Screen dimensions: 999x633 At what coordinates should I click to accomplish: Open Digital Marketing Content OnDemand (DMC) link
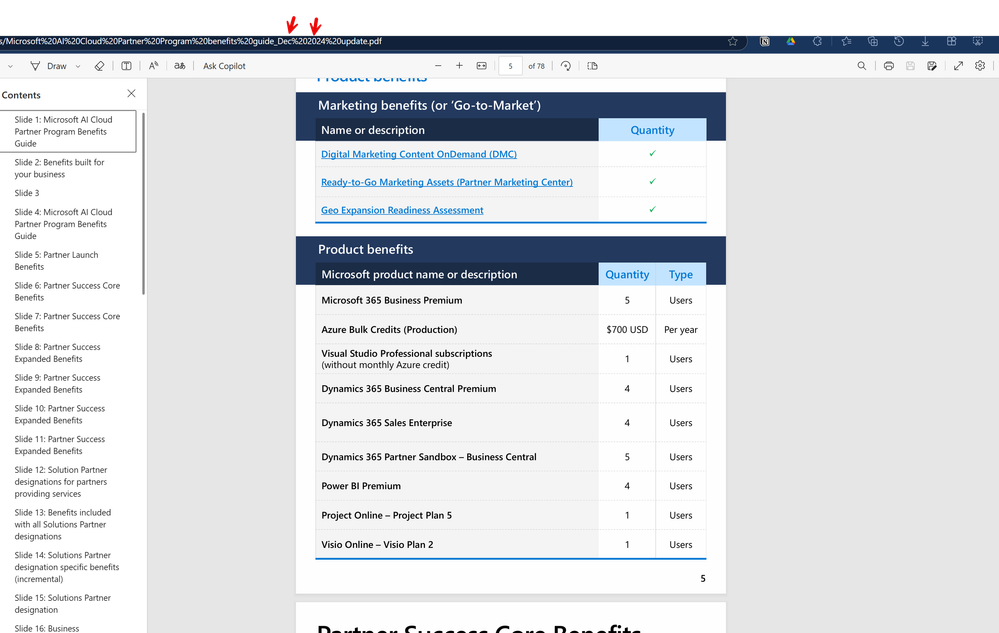419,154
